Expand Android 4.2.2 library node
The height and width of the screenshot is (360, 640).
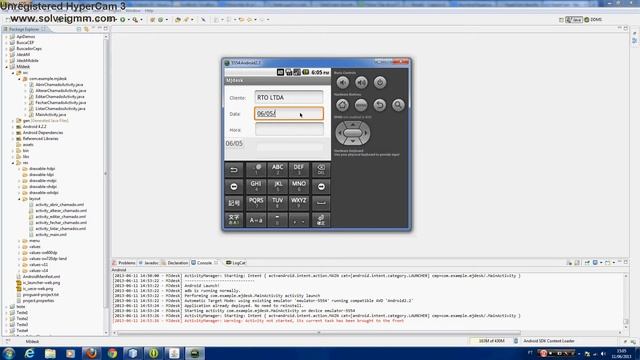[13, 127]
